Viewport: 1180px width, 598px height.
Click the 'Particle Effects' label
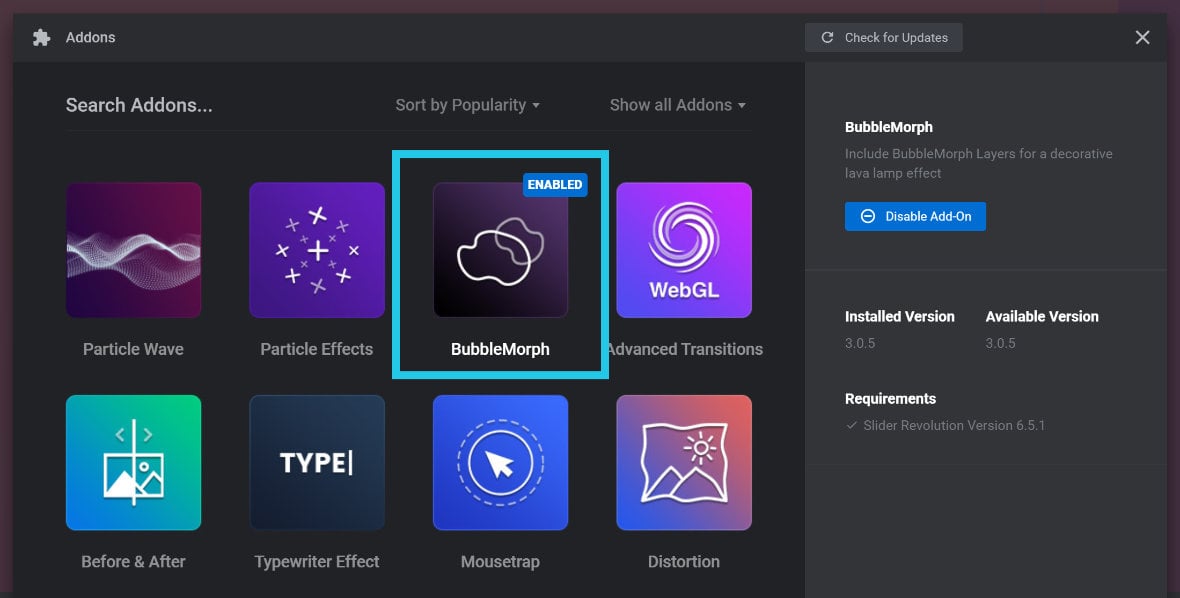(317, 349)
